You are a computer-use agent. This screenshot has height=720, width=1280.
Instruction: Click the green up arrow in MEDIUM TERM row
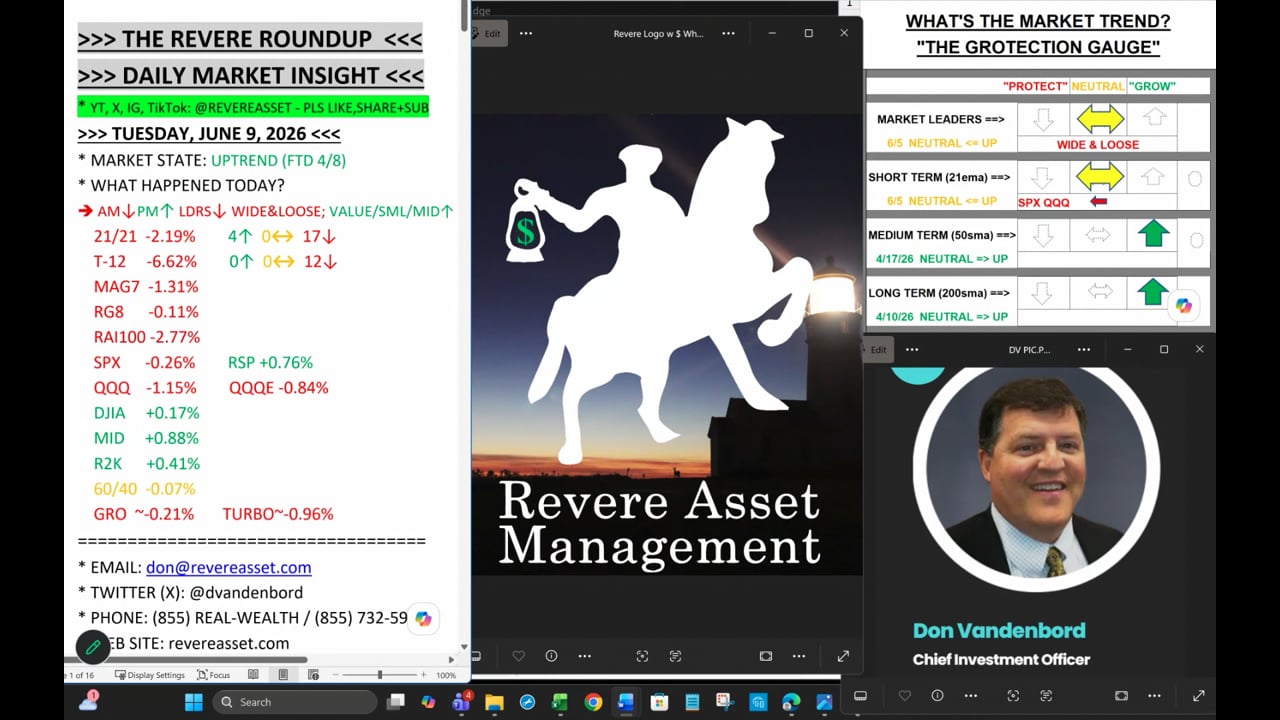coord(1153,234)
